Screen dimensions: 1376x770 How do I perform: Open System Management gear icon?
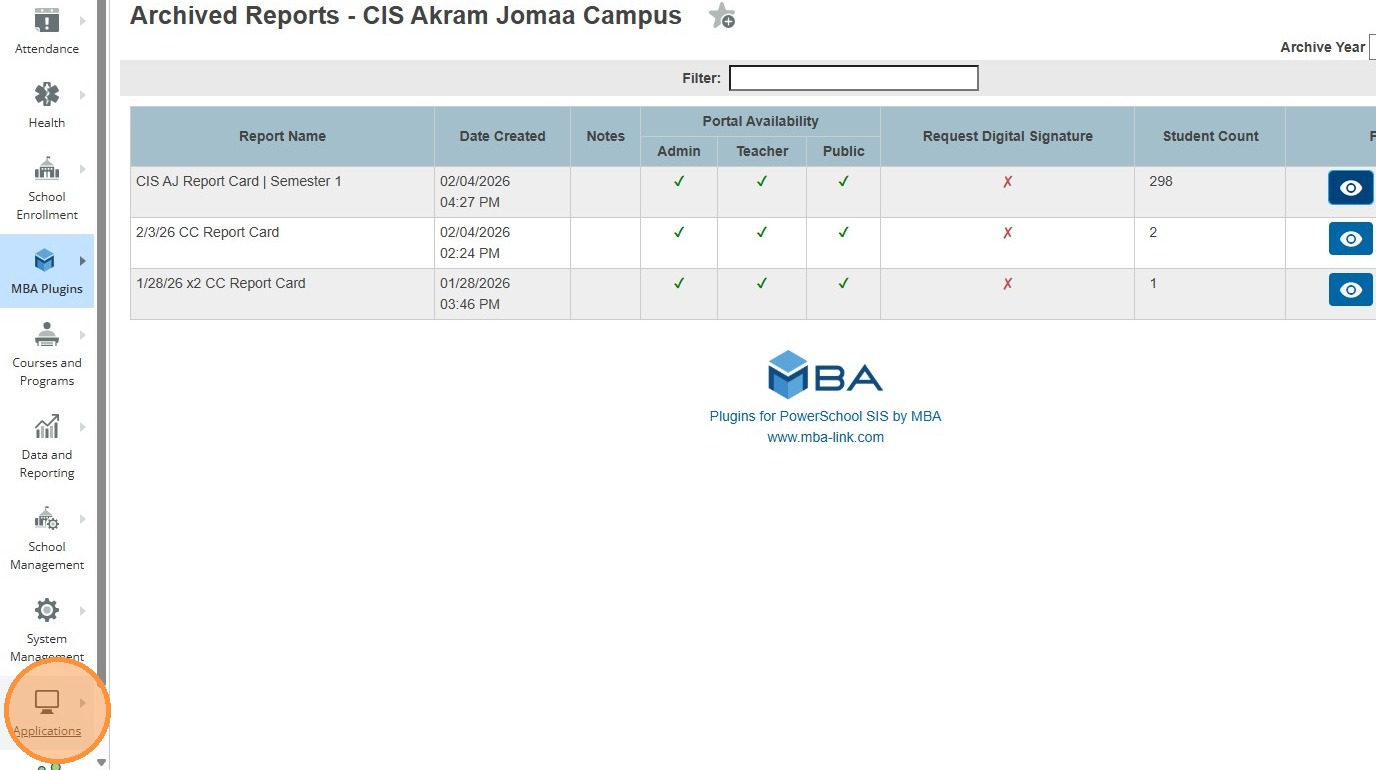[46, 611]
